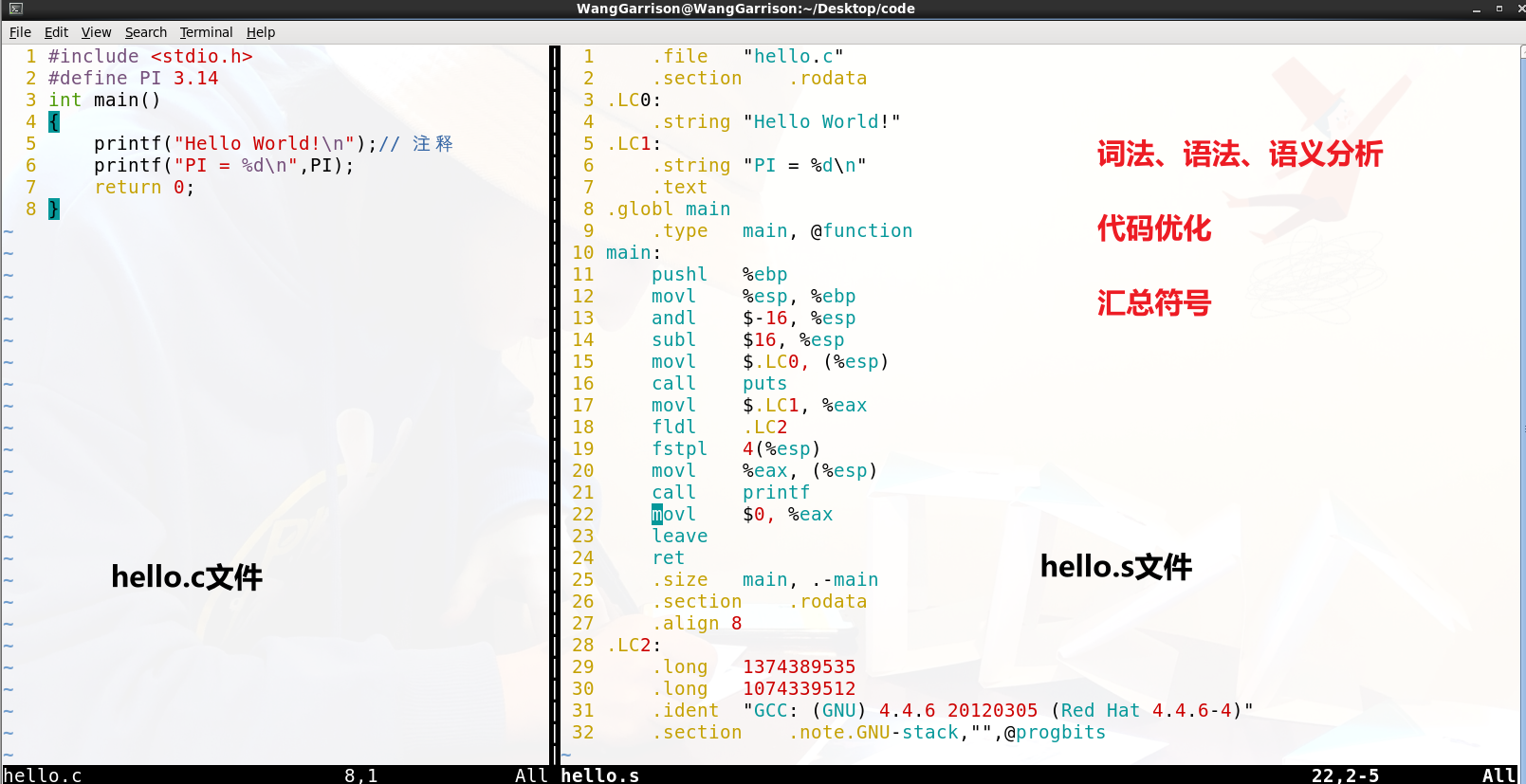1526x784 pixels.
Task: Click the 'fstpl 4(%esp)' instruction
Action: (x=736, y=448)
